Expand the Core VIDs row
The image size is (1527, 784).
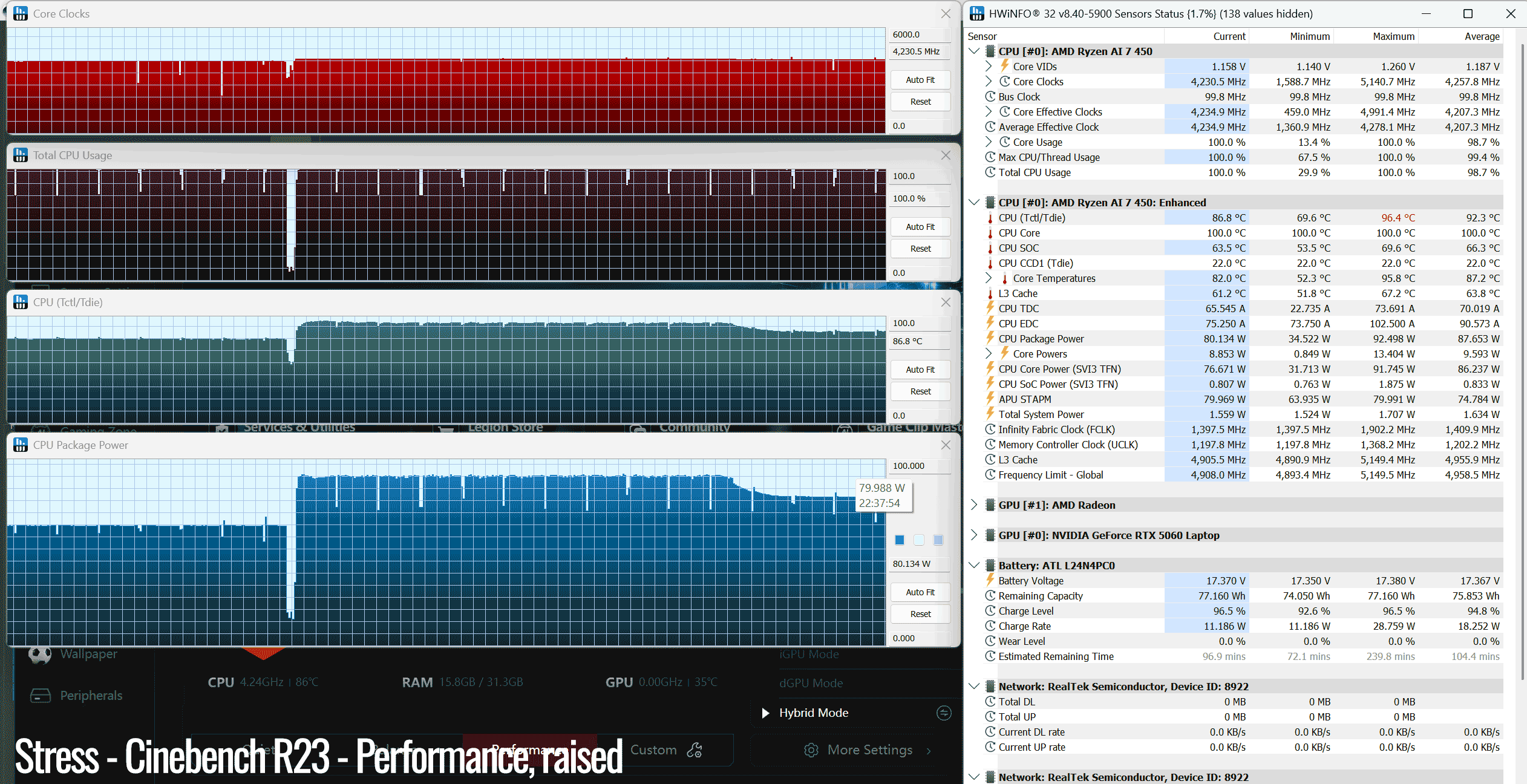[989, 67]
